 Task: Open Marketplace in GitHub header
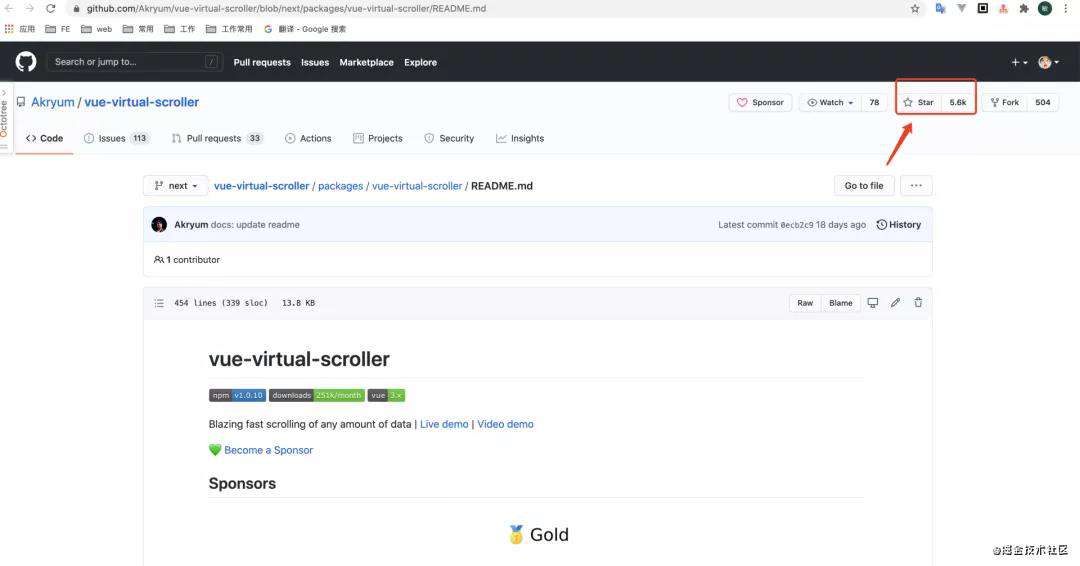pos(366,62)
